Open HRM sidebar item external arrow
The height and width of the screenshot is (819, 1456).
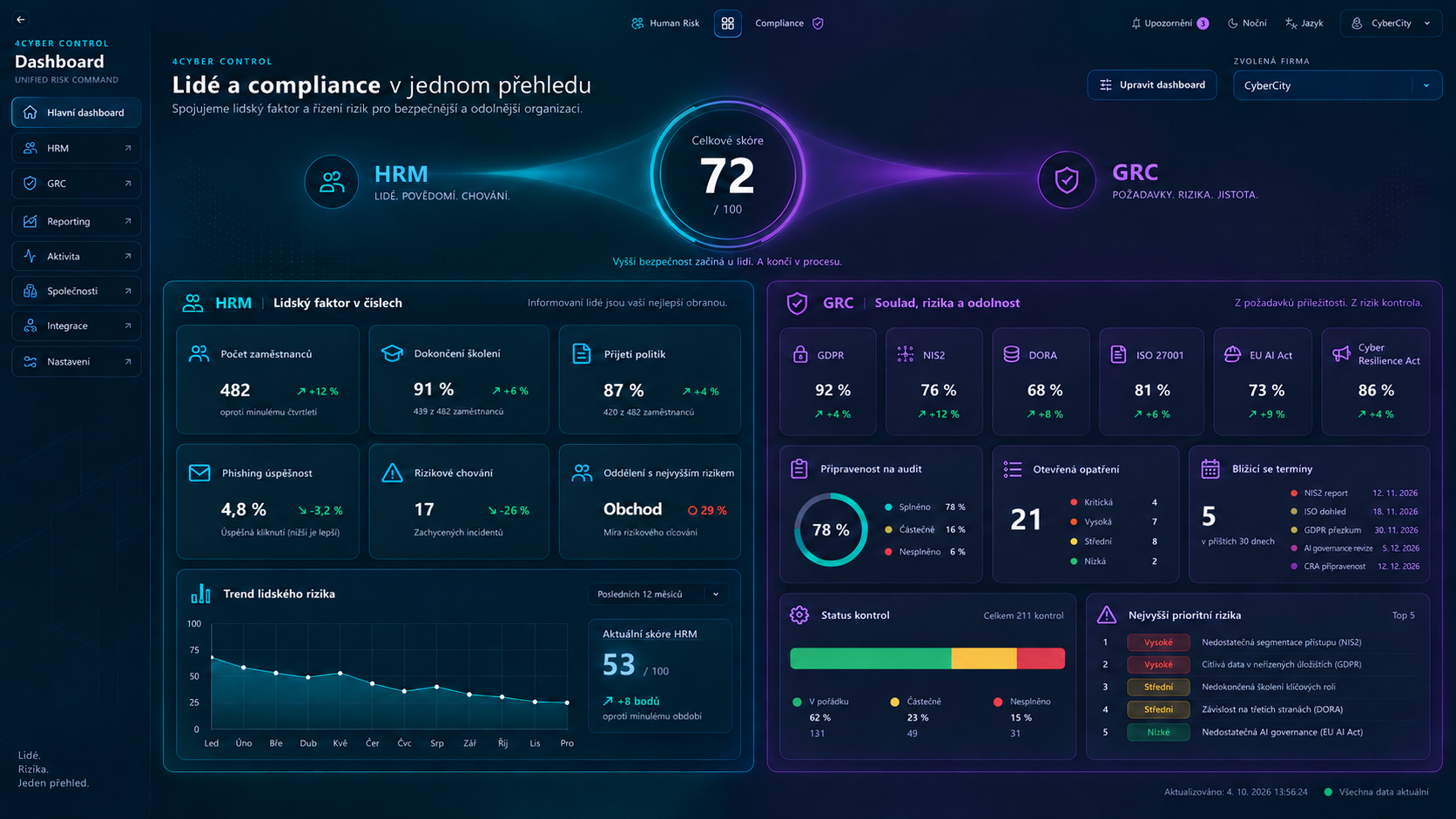point(128,148)
